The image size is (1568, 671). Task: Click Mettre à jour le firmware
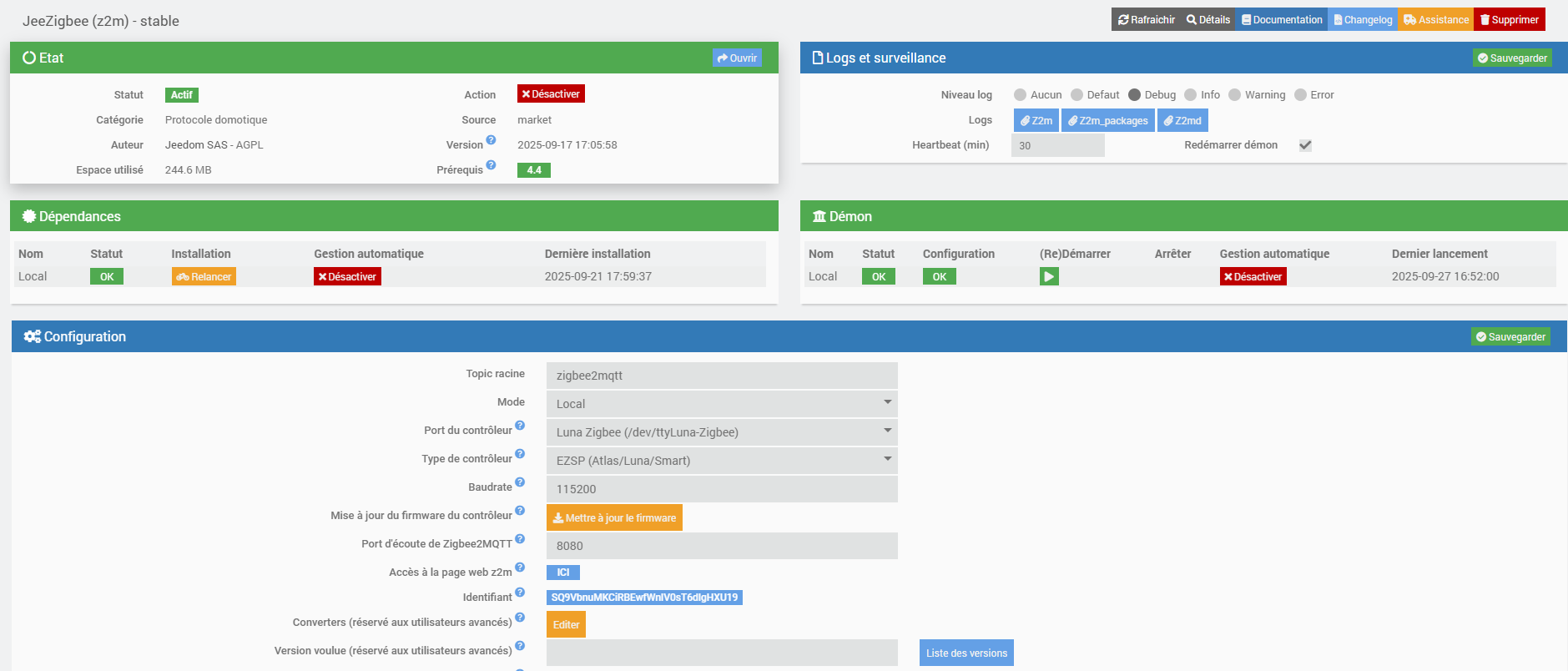pos(614,517)
